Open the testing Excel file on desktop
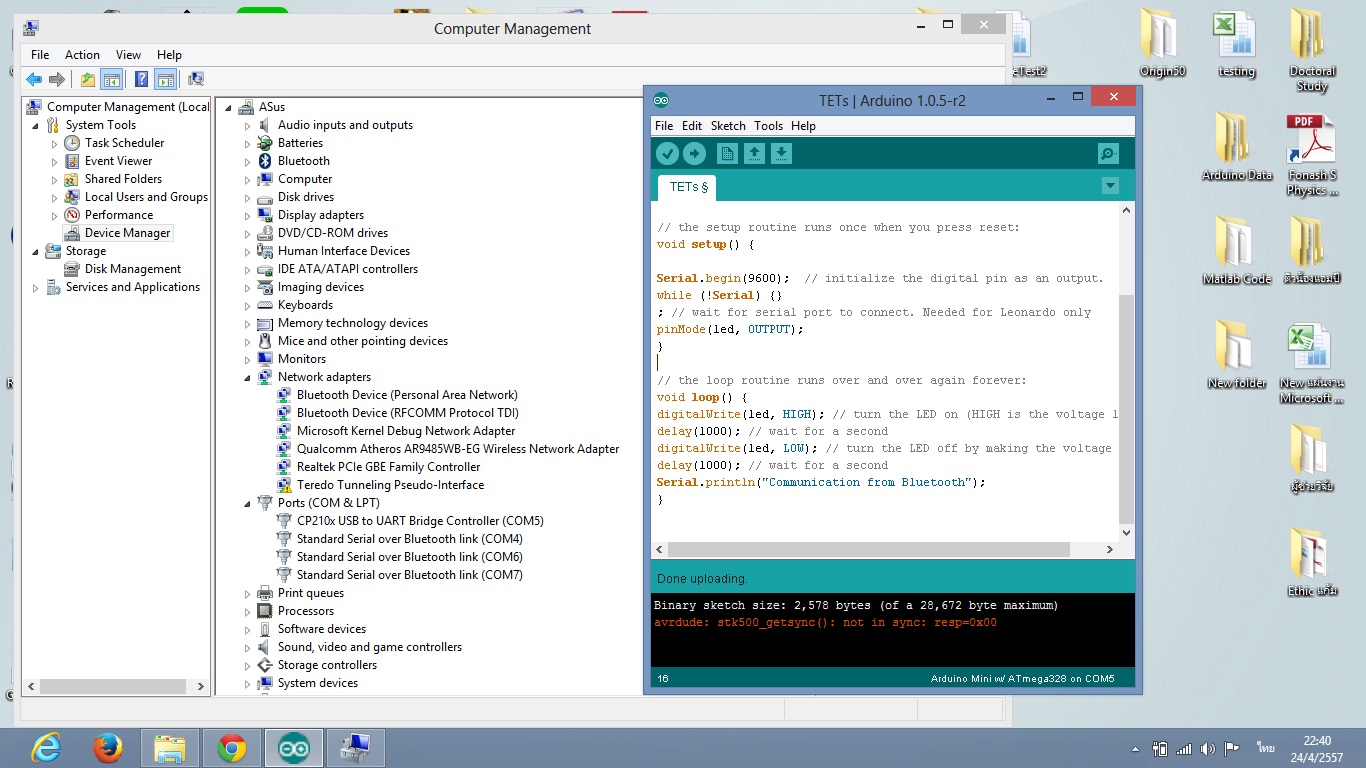 [1236, 43]
